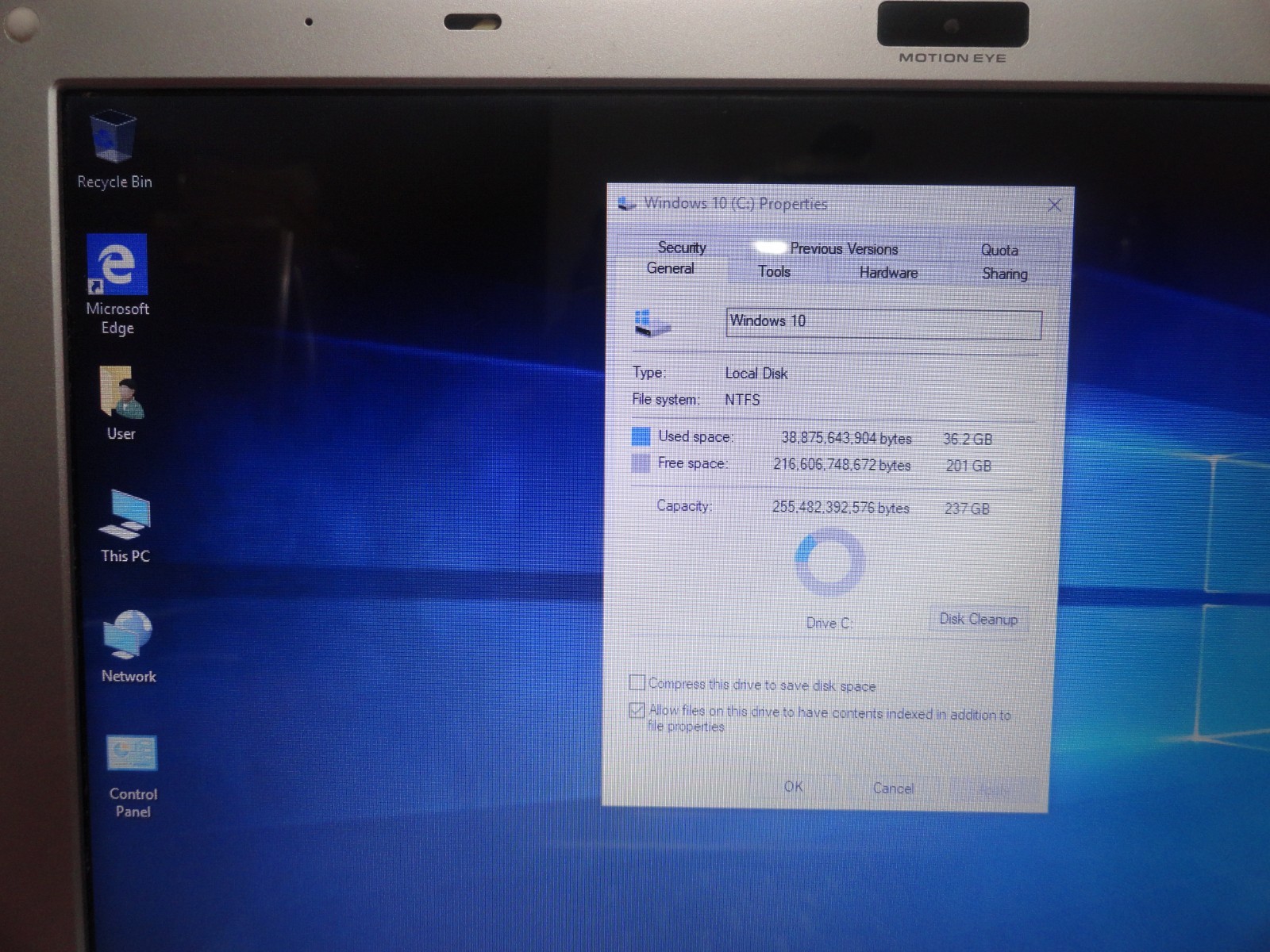This screenshot has width=1270, height=952.
Task: Open the Hardware tab
Action: (x=888, y=273)
